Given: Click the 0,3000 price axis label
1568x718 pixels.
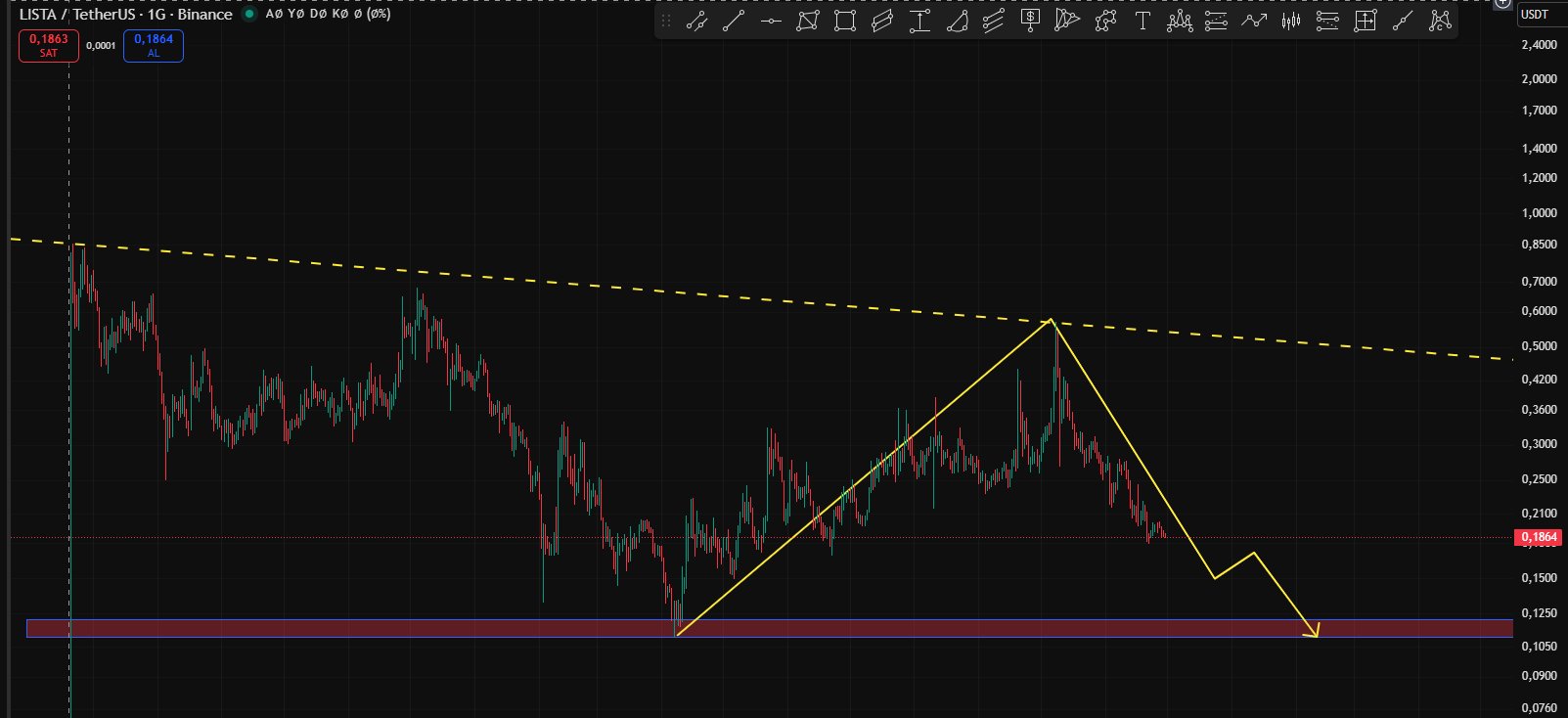Looking at the screenshot, I should (x=1540, y=444).
